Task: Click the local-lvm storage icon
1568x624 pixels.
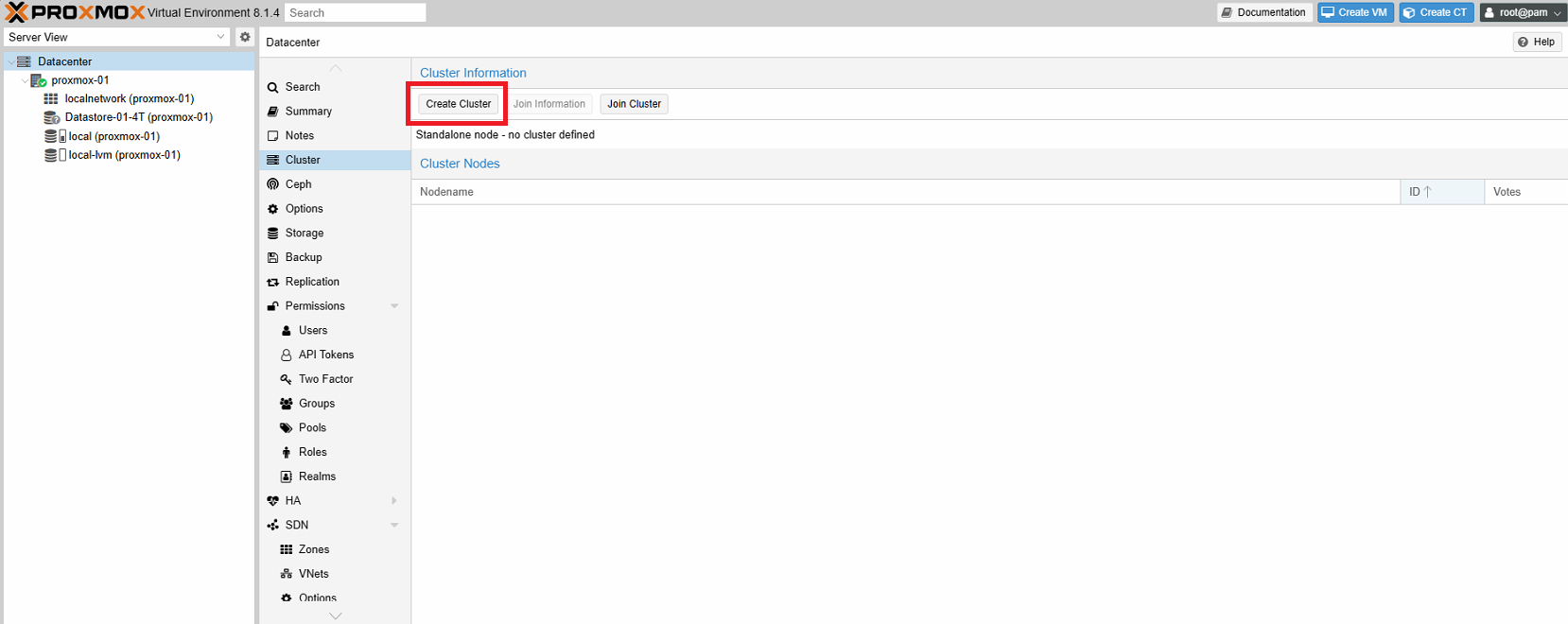Action: tap(55, 155)
